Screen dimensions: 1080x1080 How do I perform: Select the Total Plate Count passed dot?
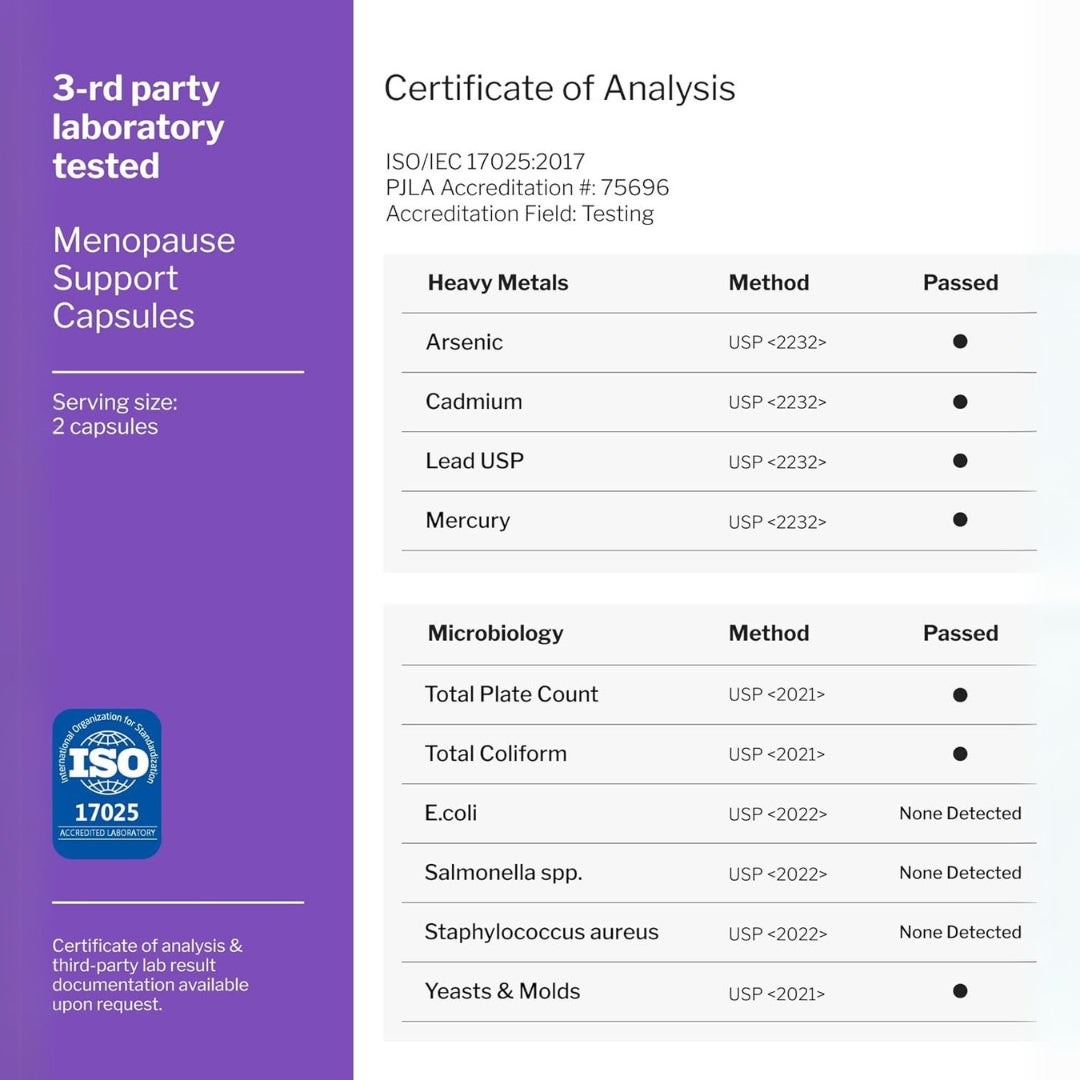(960, 694)
